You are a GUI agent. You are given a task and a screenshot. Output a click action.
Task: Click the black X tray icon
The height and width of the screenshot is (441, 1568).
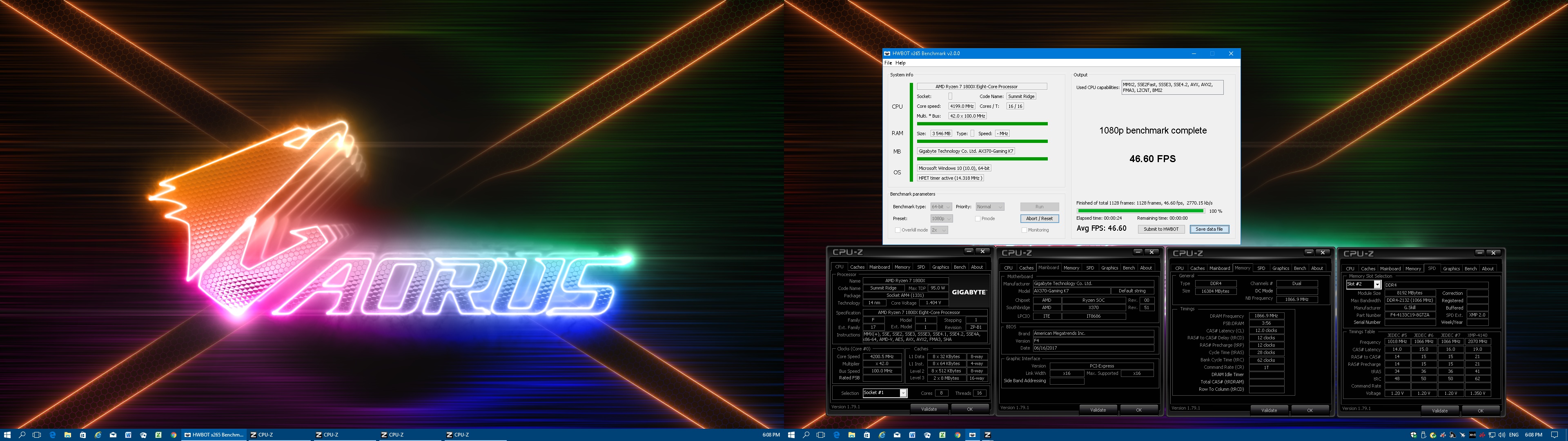coord(1472,435)
